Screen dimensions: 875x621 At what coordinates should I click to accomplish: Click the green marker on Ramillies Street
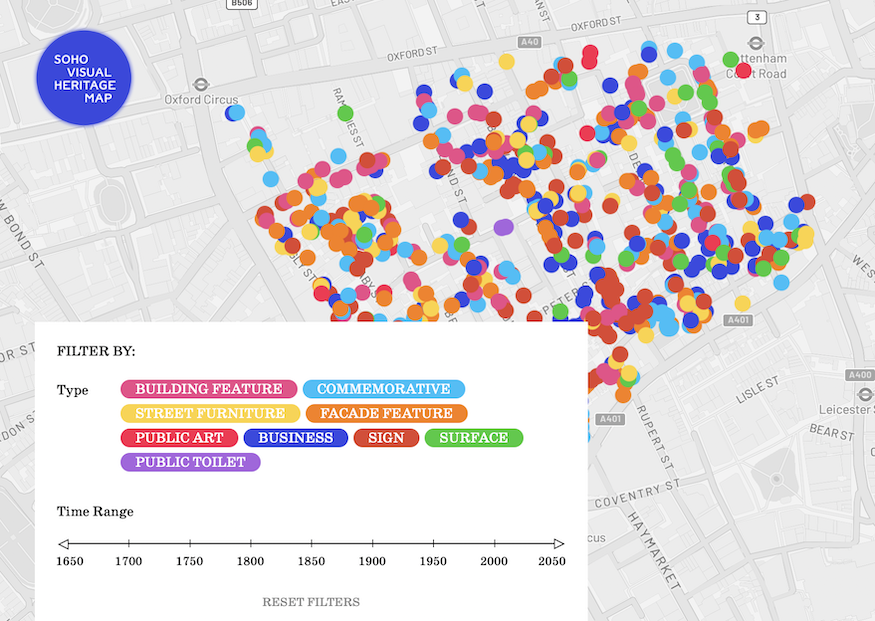[x=345, y=113]
